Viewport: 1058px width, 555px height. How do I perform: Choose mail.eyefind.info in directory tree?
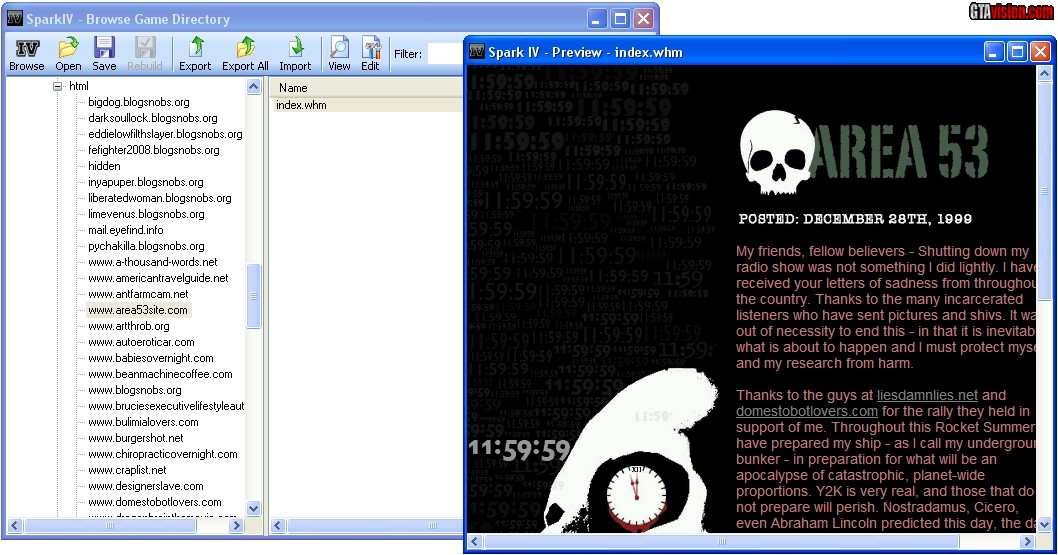tap(125, 230)
